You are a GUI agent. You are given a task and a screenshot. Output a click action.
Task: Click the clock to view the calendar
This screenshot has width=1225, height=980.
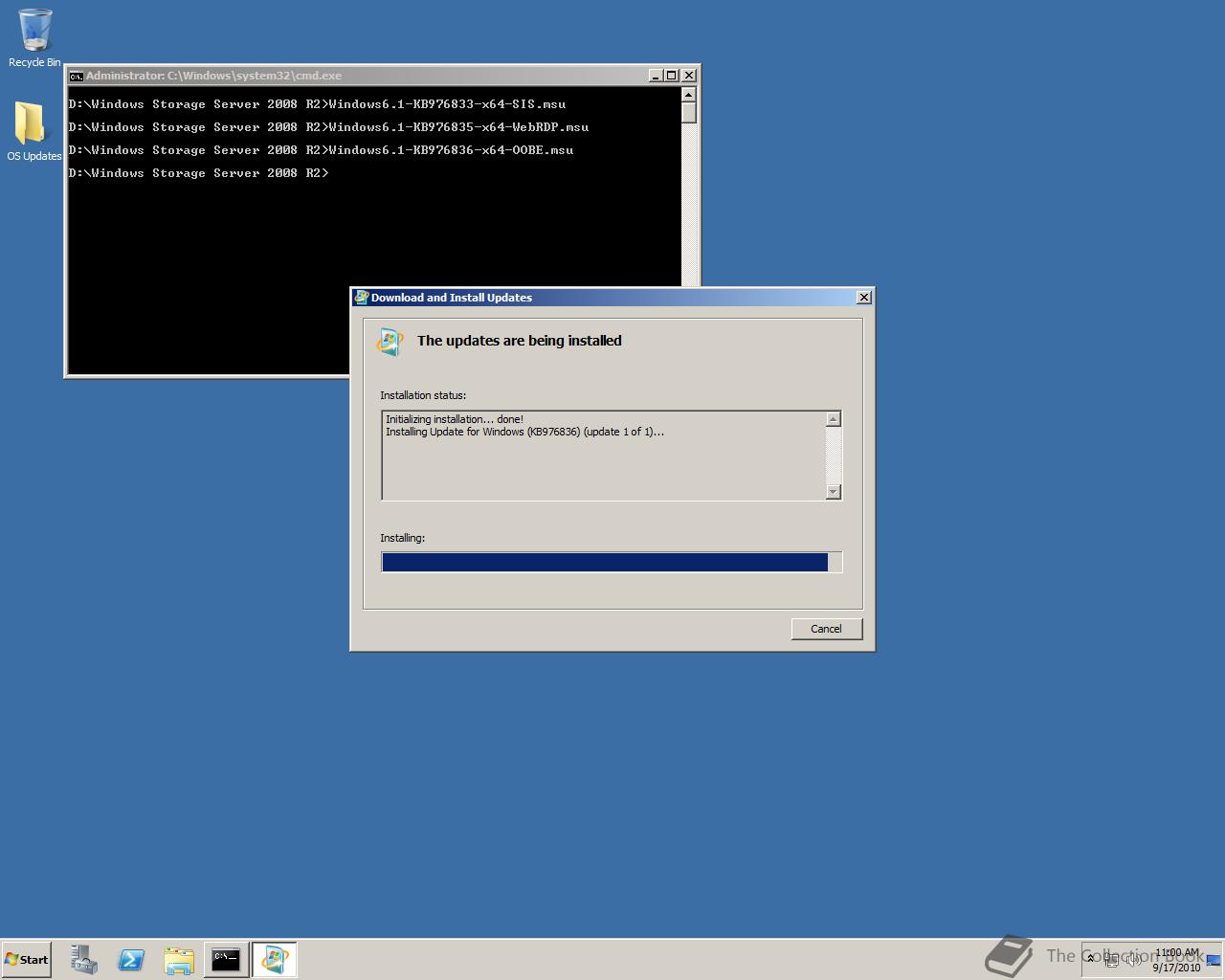(1175, 960)
